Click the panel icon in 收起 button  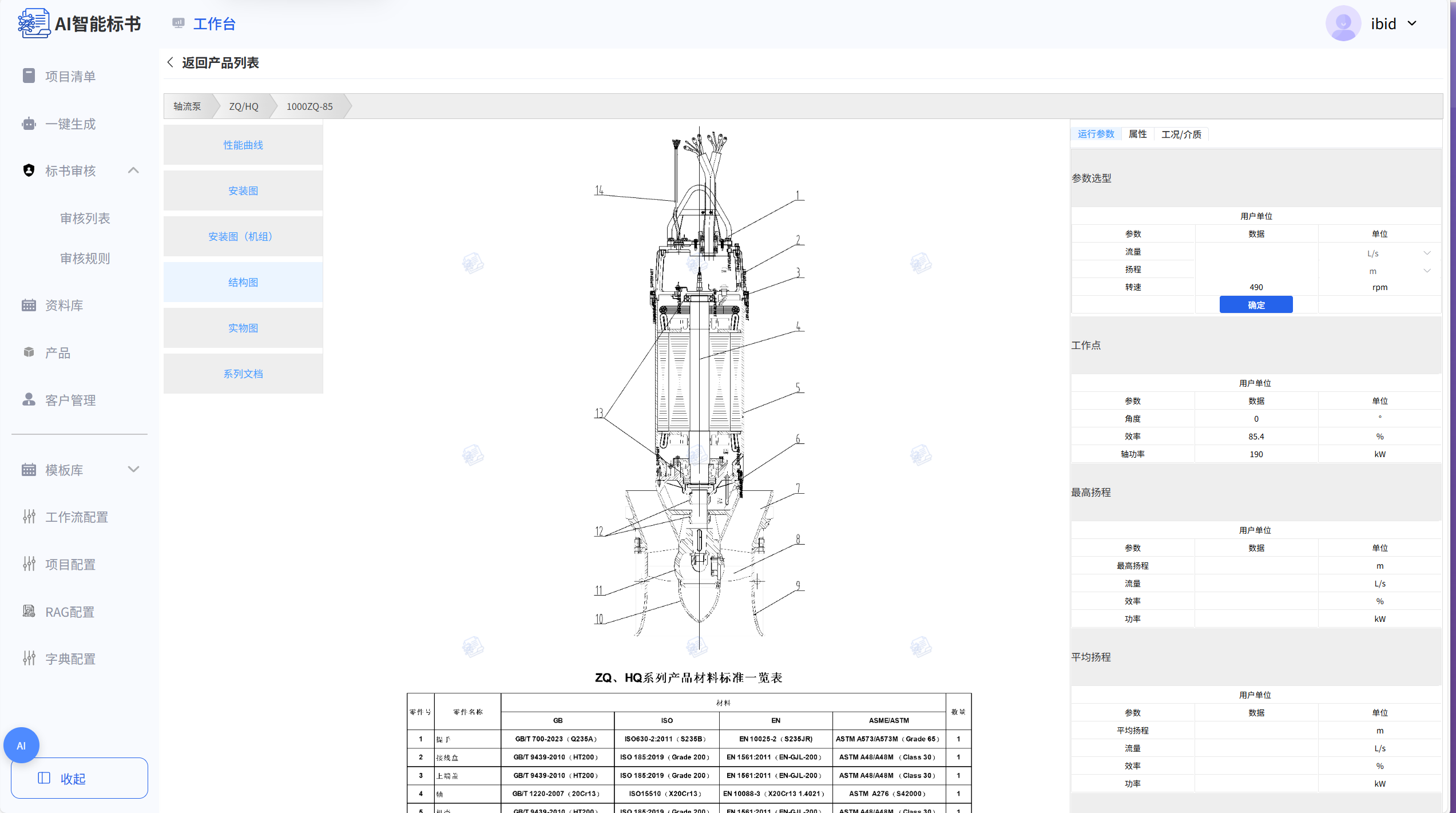click(x=44, y=778)
